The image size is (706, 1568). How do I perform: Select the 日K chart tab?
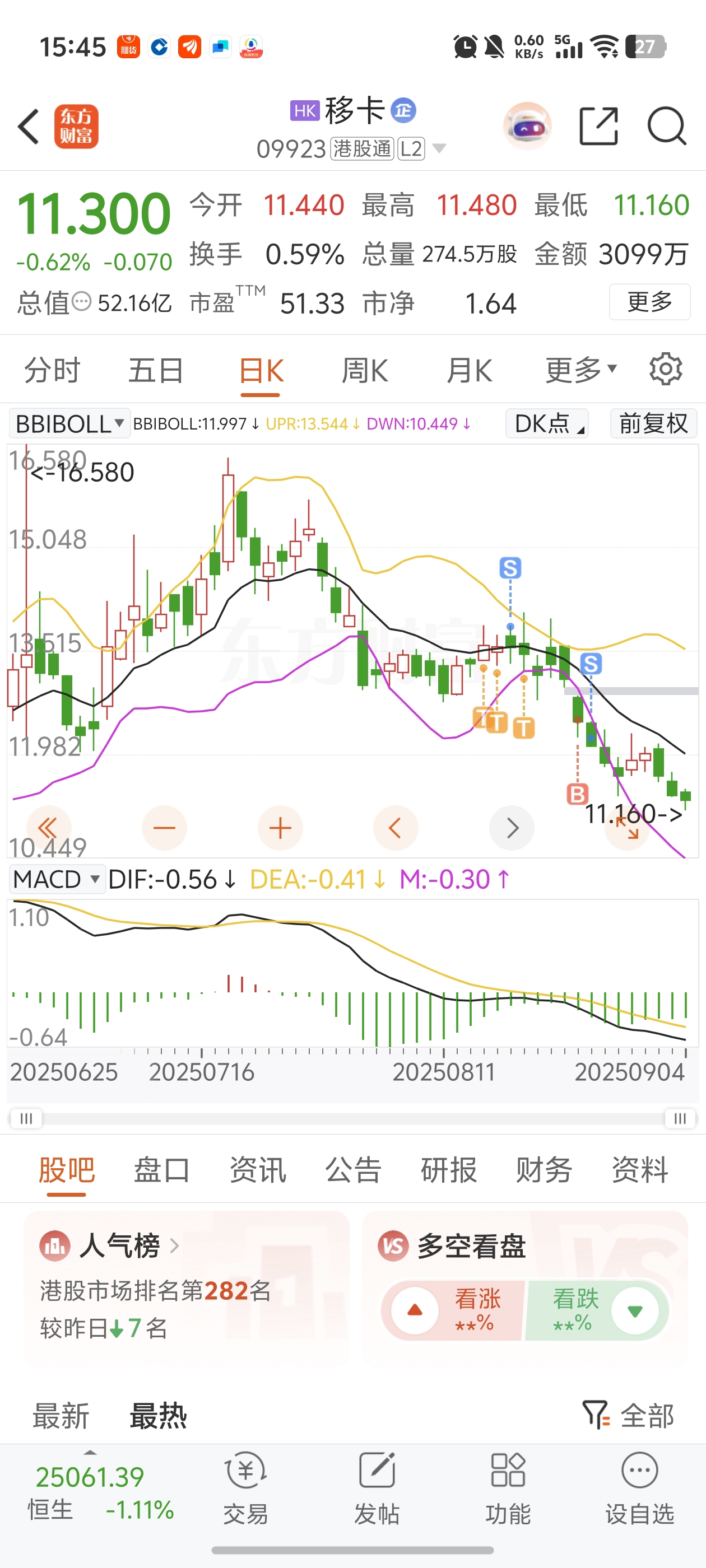click(x=261, y=370)
